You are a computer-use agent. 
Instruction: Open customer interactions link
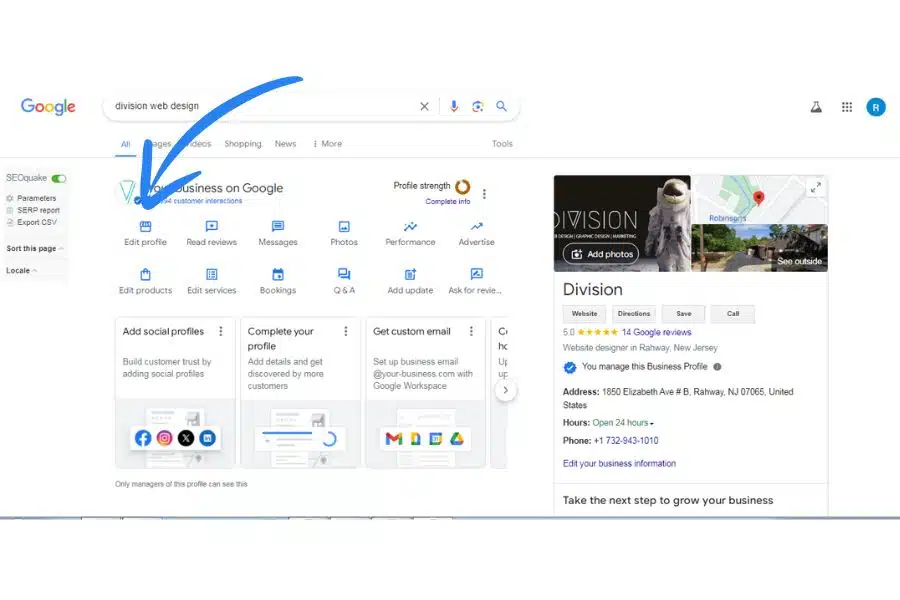coord(201,201)
